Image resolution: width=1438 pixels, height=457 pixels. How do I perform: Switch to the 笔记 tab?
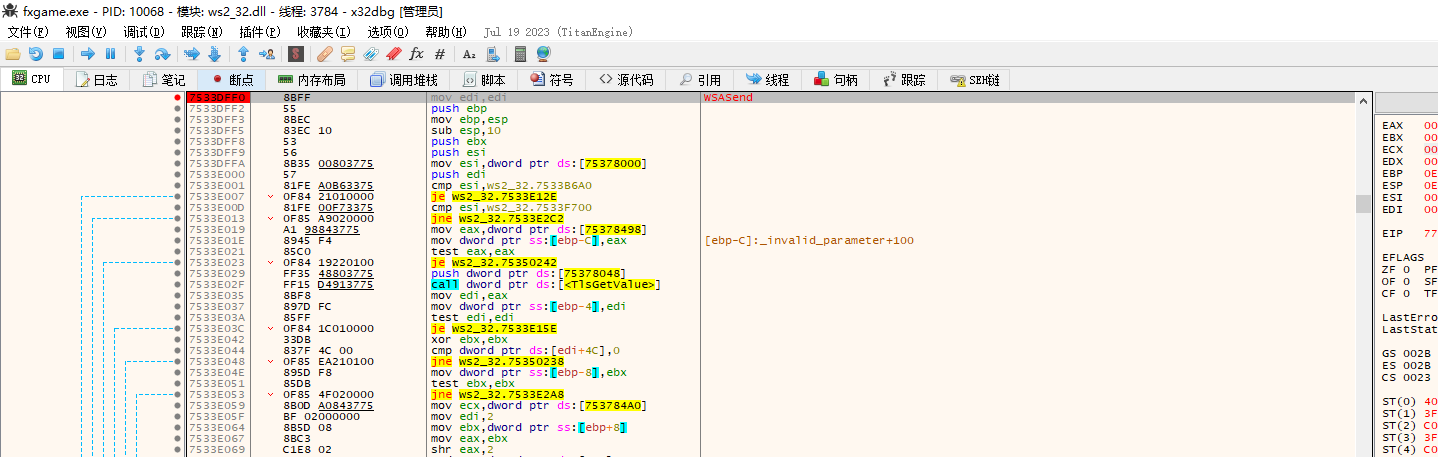click(164, 80)
